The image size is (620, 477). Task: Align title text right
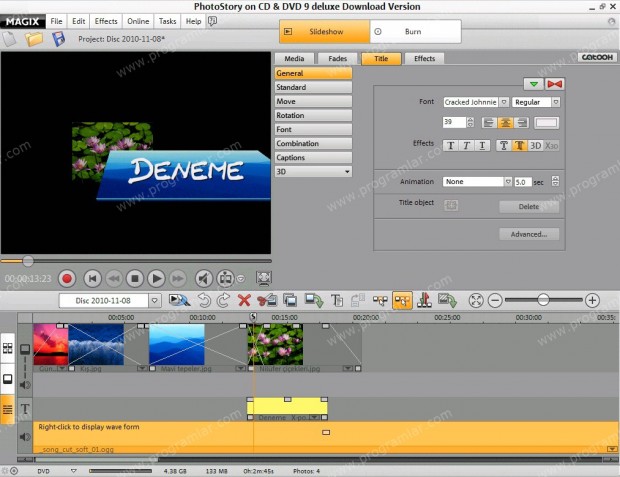click(522, 123)
